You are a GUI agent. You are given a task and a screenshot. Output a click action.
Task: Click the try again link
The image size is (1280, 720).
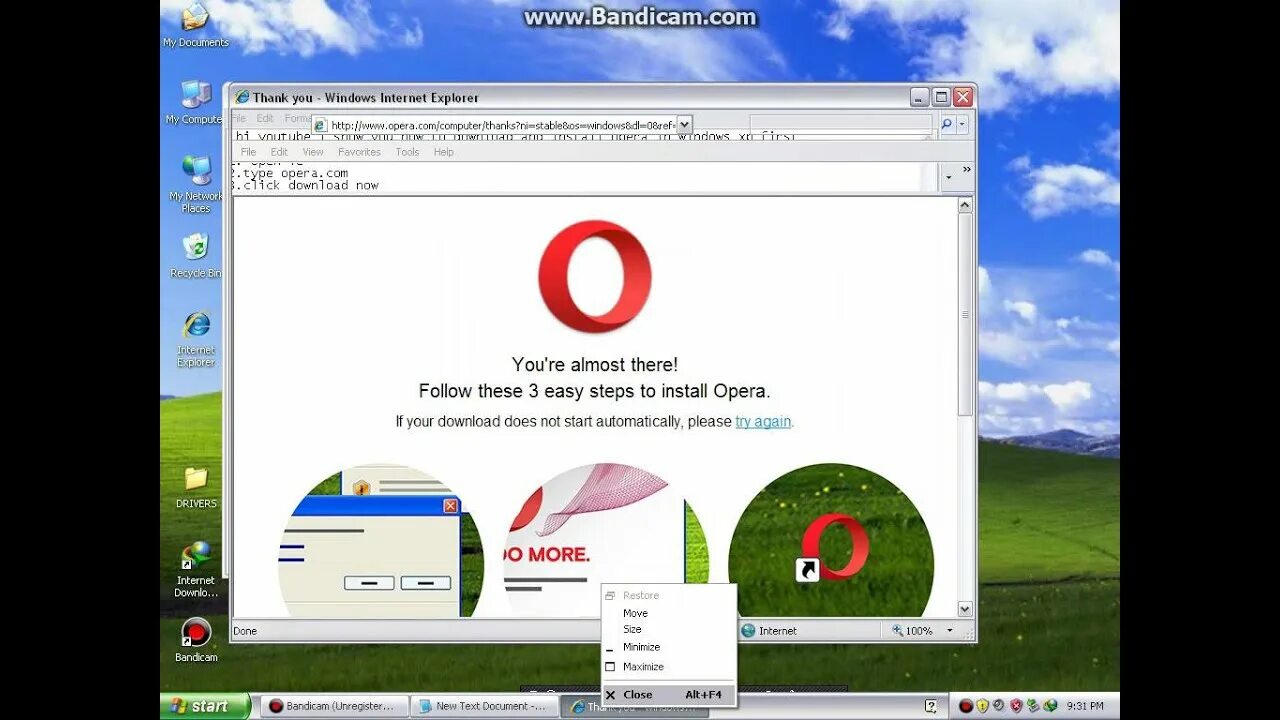[763, 421]
